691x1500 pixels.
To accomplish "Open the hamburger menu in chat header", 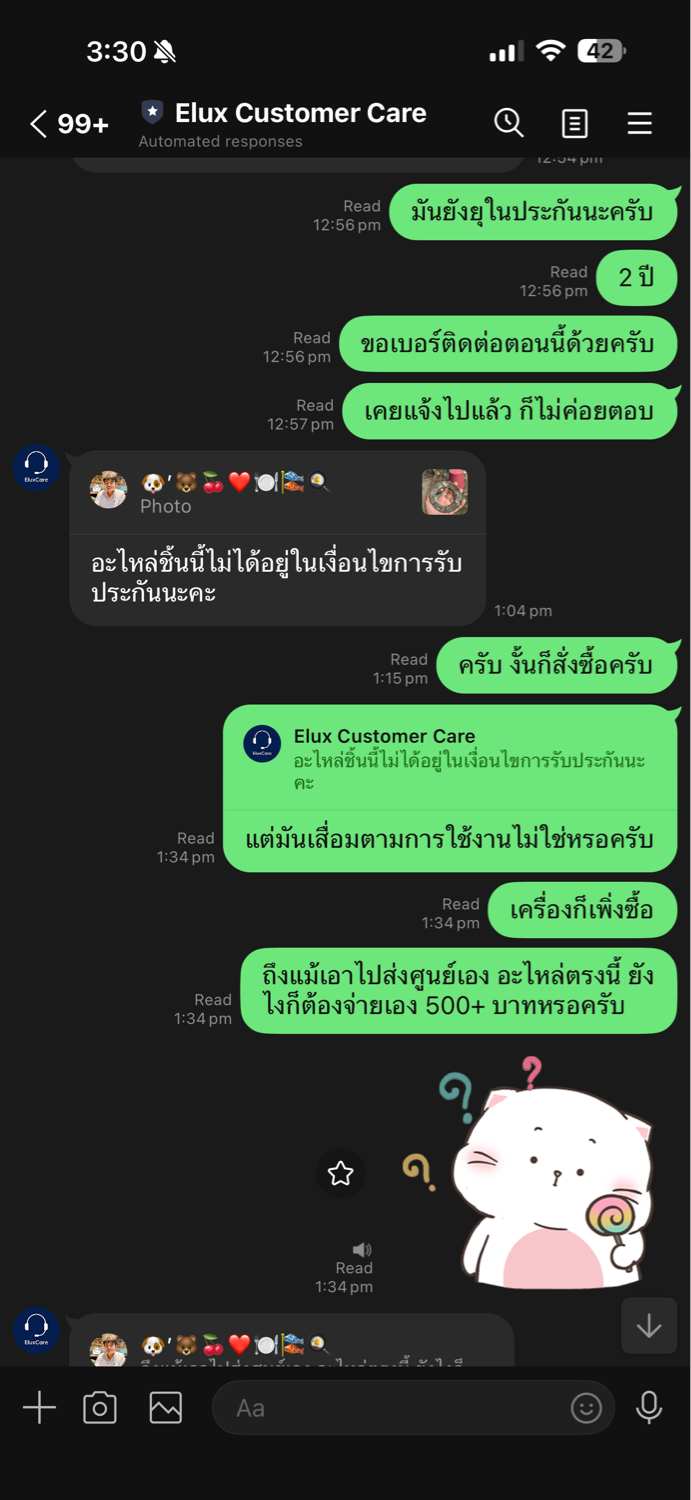I will pos(640,123).
